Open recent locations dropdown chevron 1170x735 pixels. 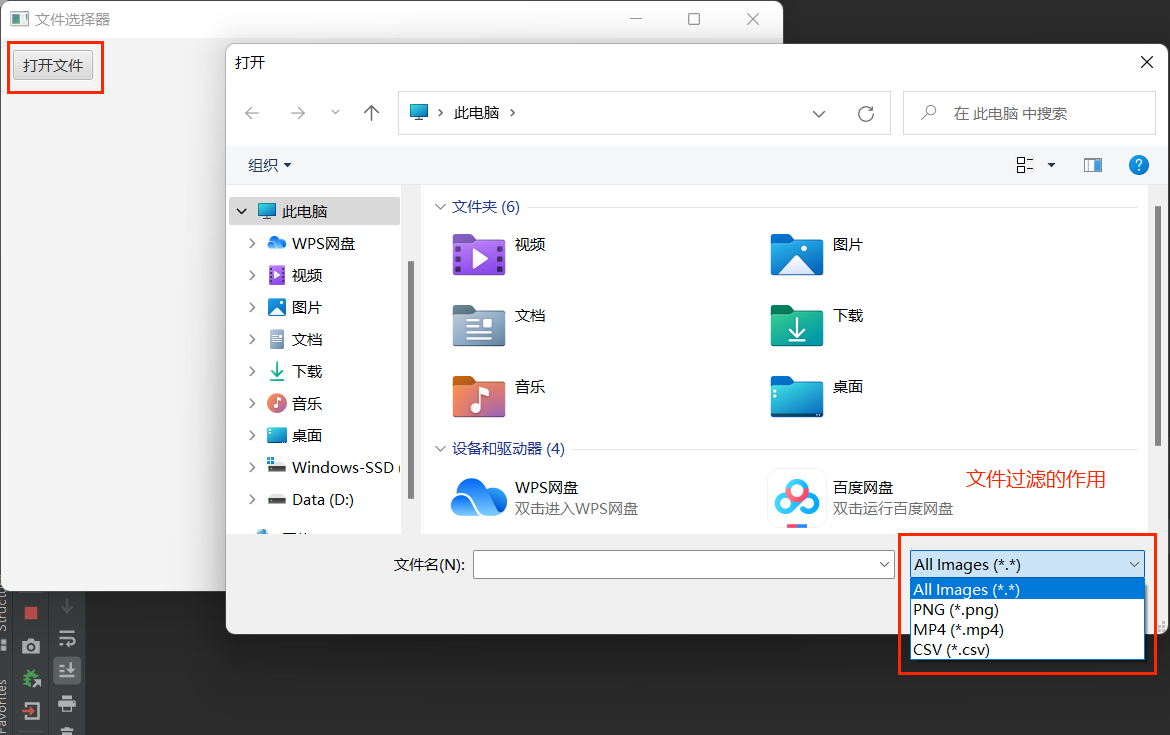tap(335, 113)
